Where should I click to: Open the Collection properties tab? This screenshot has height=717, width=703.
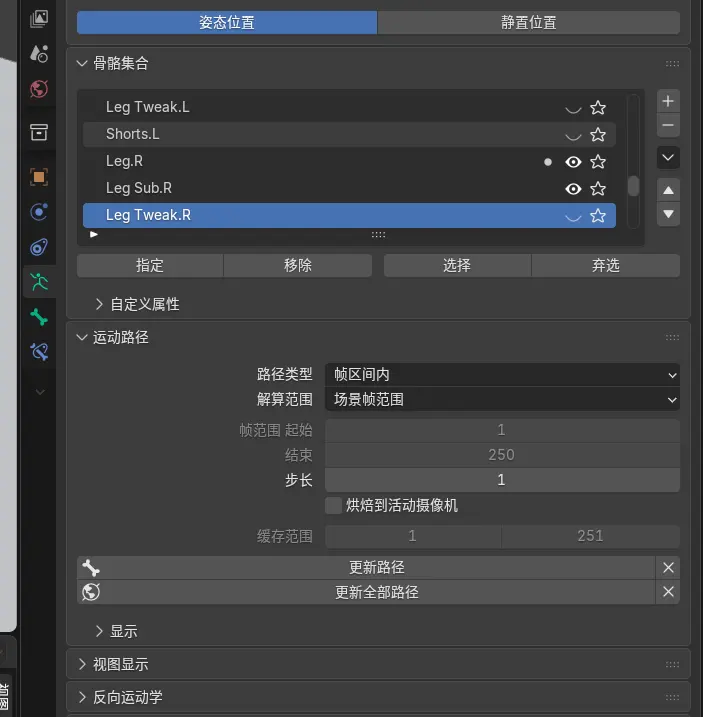[x=39, y=132]
